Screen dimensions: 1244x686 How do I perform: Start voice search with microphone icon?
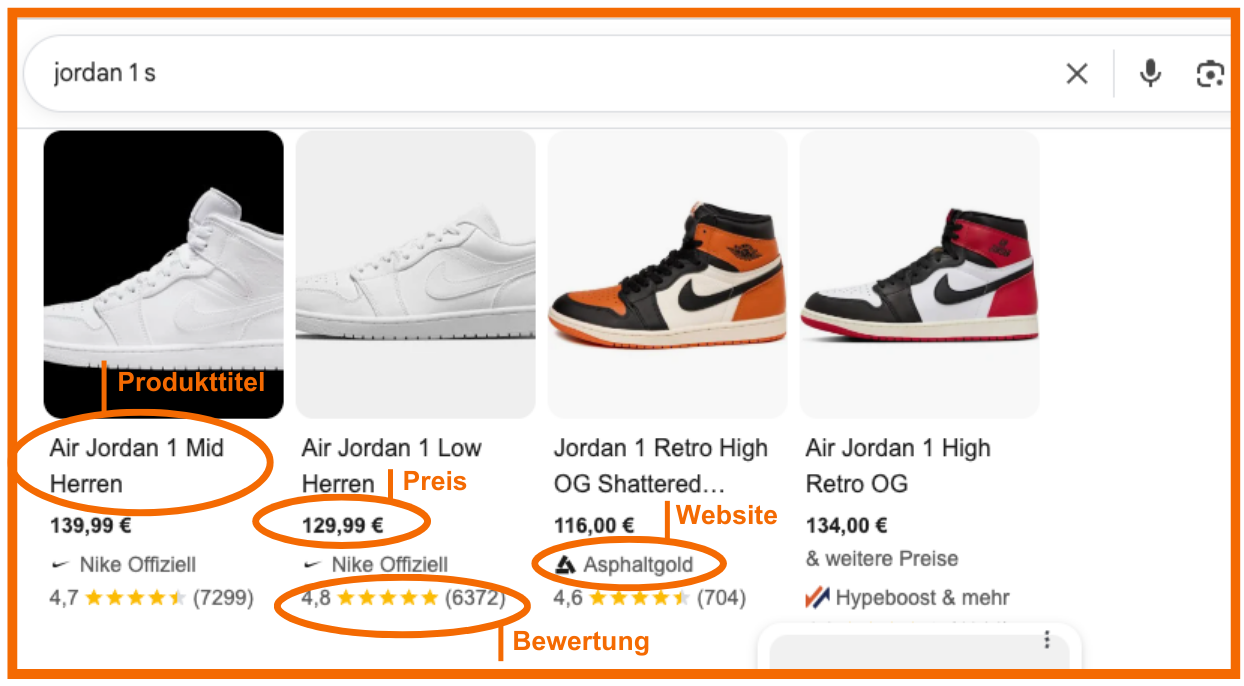point(1151,74)
